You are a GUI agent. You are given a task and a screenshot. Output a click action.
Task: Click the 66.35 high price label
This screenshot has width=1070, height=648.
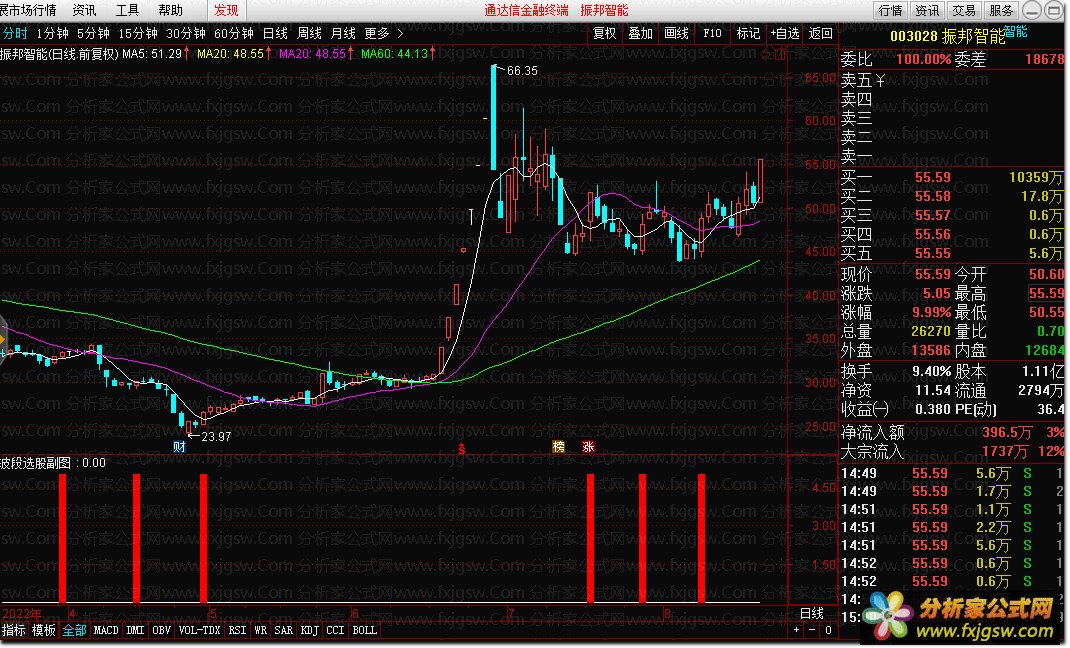[x=523, y=71]
